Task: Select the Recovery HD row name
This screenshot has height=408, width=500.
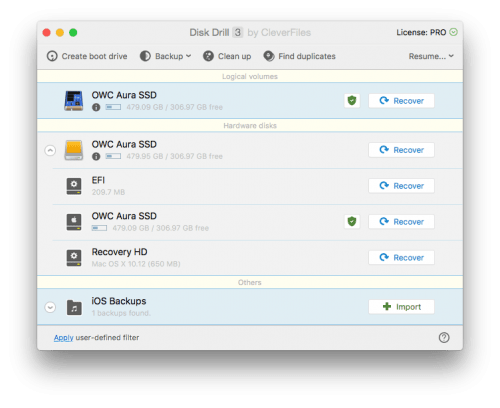Action: click(119, 252)
